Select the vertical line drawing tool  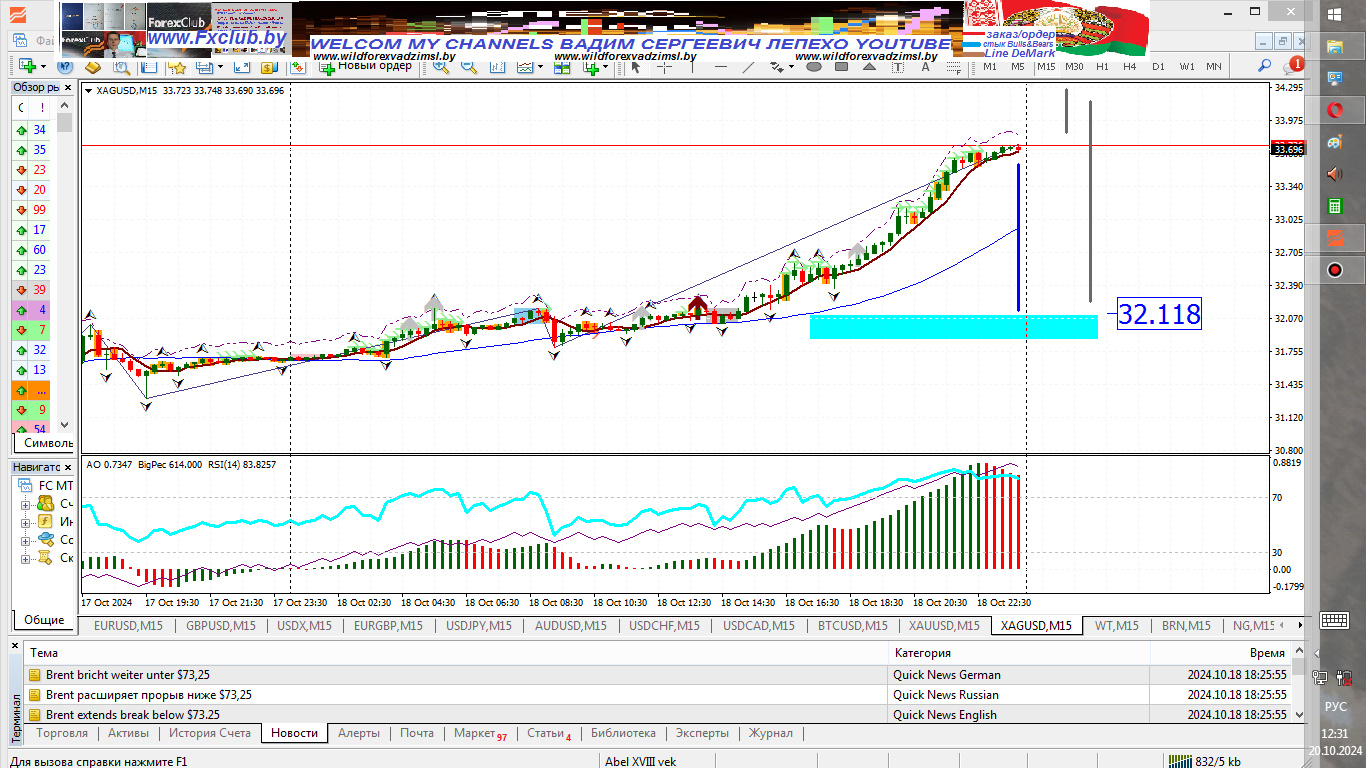click(x=692, y=67)
